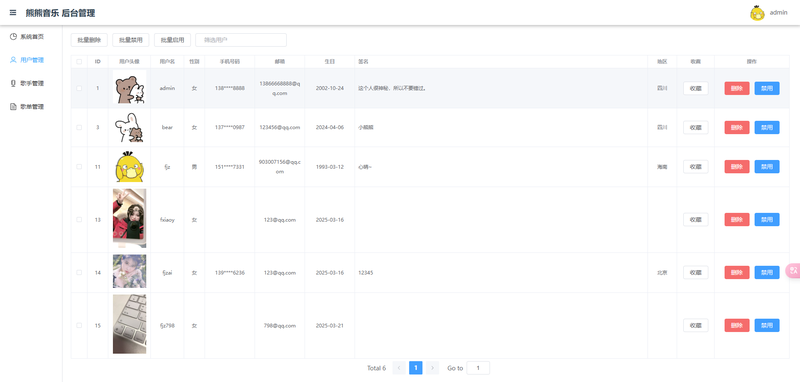Click the 批量删除 button
Viewport: 800px width, 382px height.
click(x=89, y=40)
